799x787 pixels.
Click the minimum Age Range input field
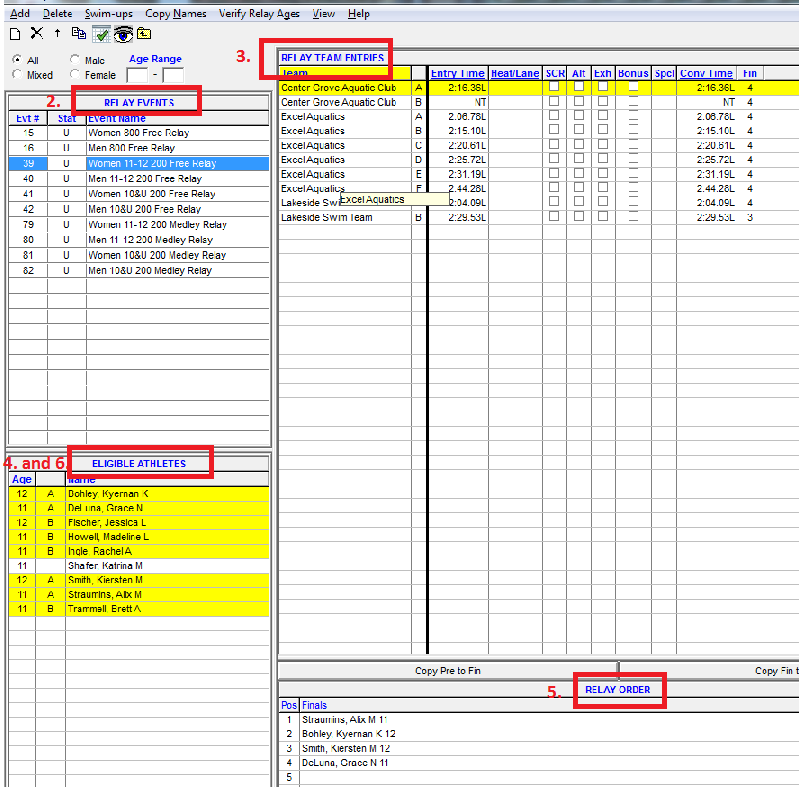(x=137, y=75)
